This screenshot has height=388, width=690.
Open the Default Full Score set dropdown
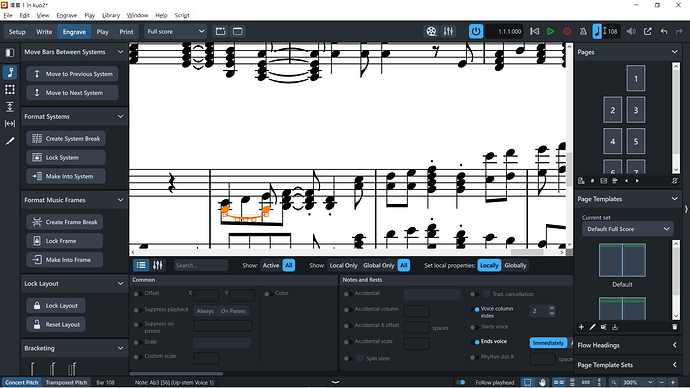[x=628, y=229]
